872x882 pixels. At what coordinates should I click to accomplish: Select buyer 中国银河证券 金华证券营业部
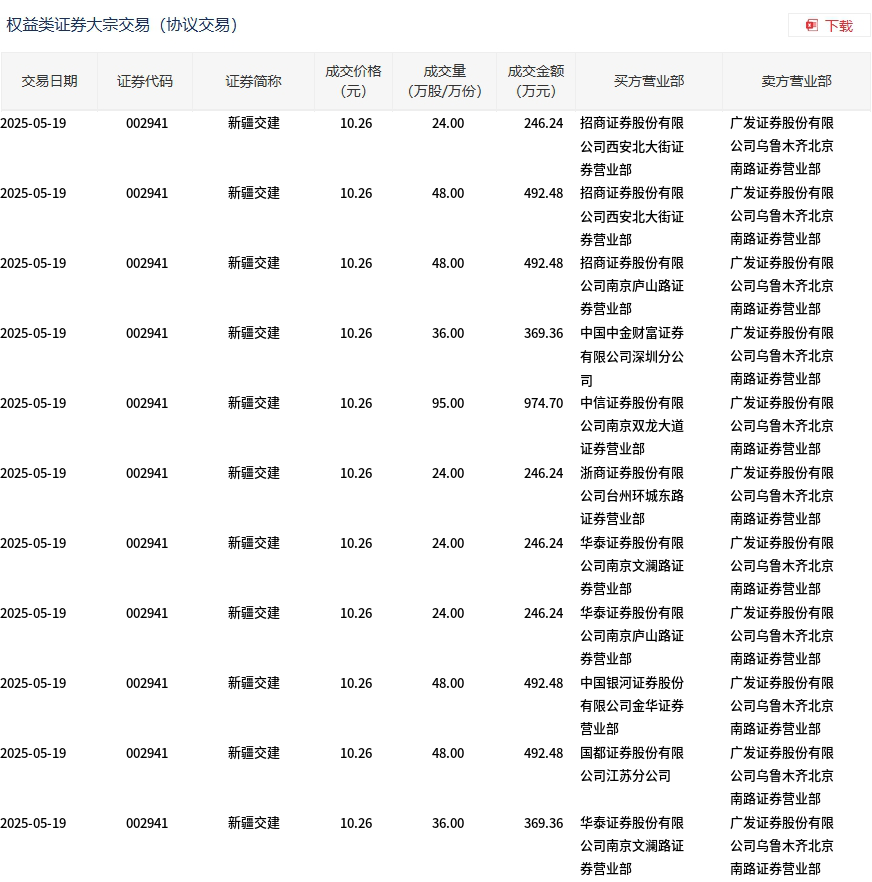point(632,705)
